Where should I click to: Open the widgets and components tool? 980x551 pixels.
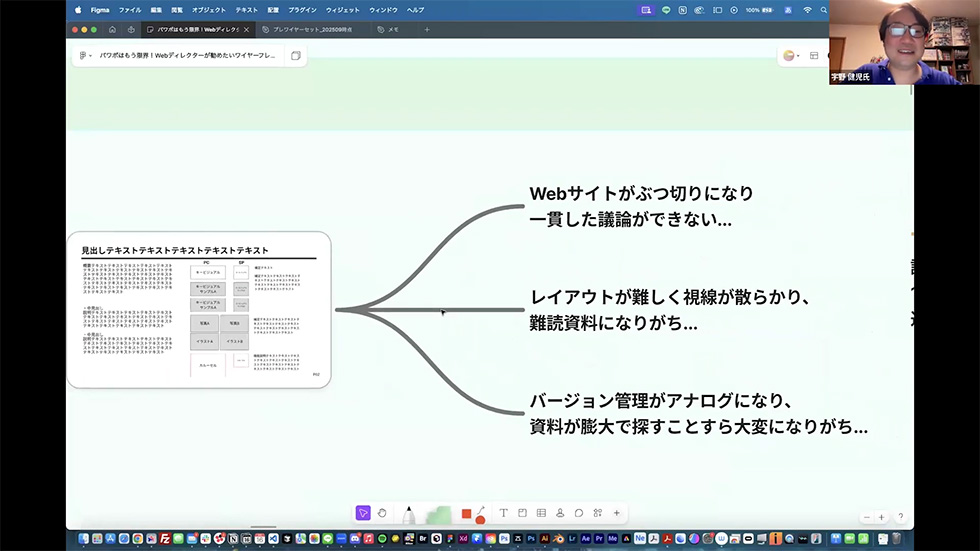tap(598, 513)
